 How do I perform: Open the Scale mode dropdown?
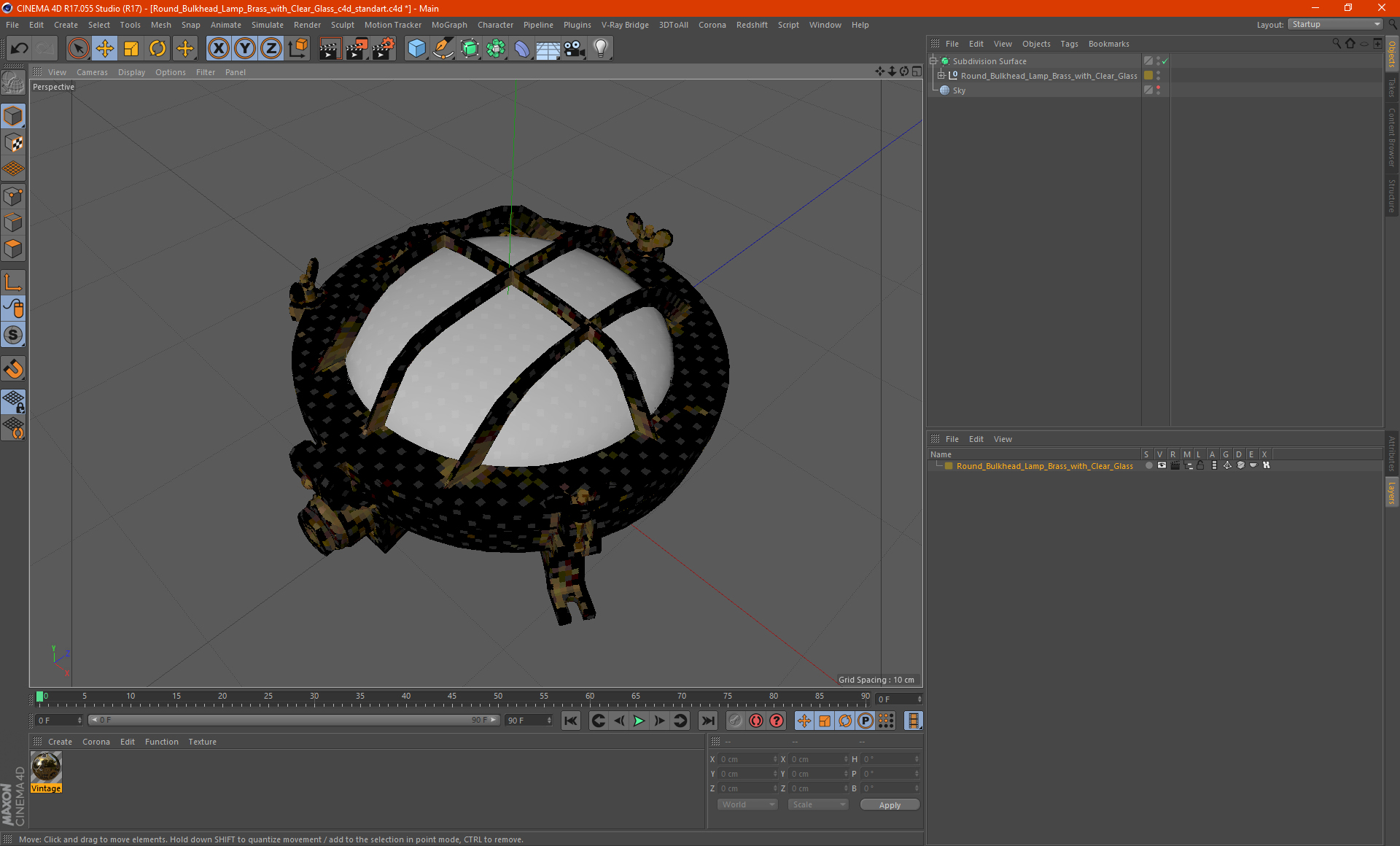[818, 804]
